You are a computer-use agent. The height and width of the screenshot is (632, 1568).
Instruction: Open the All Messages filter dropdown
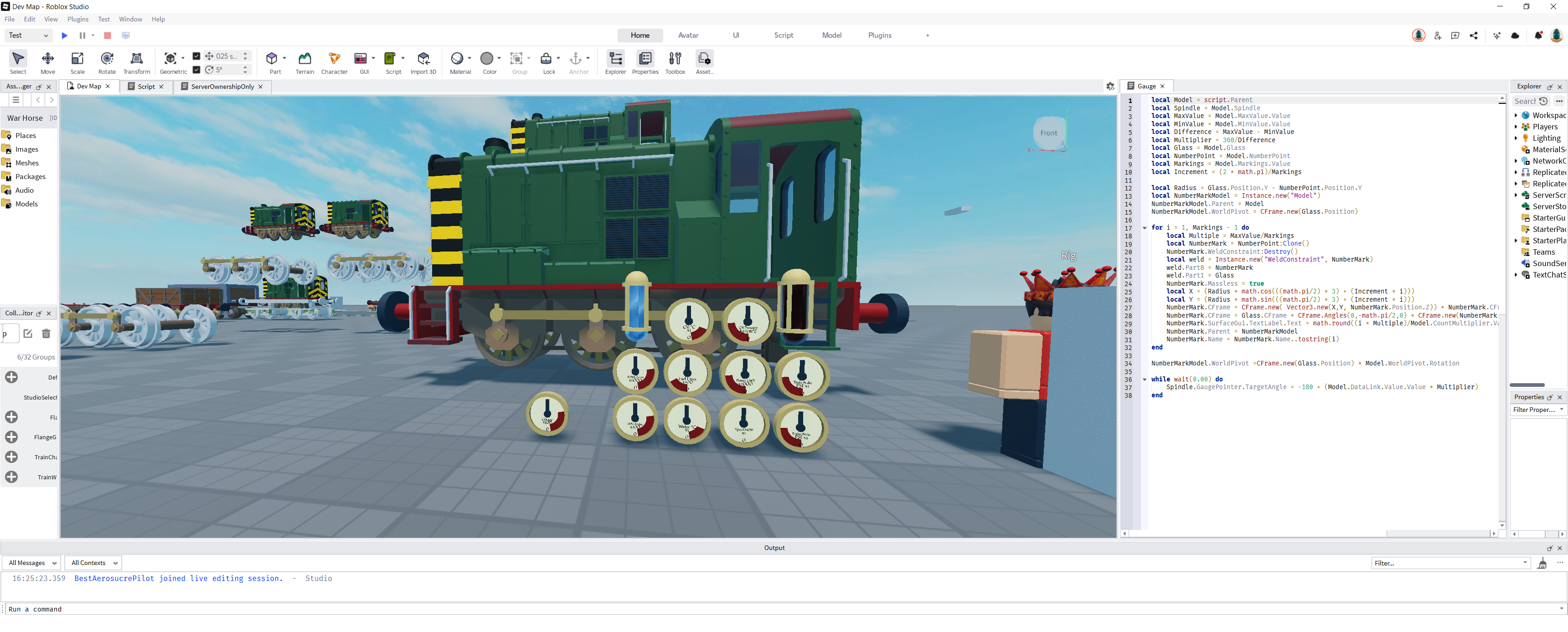click(31, 563)
